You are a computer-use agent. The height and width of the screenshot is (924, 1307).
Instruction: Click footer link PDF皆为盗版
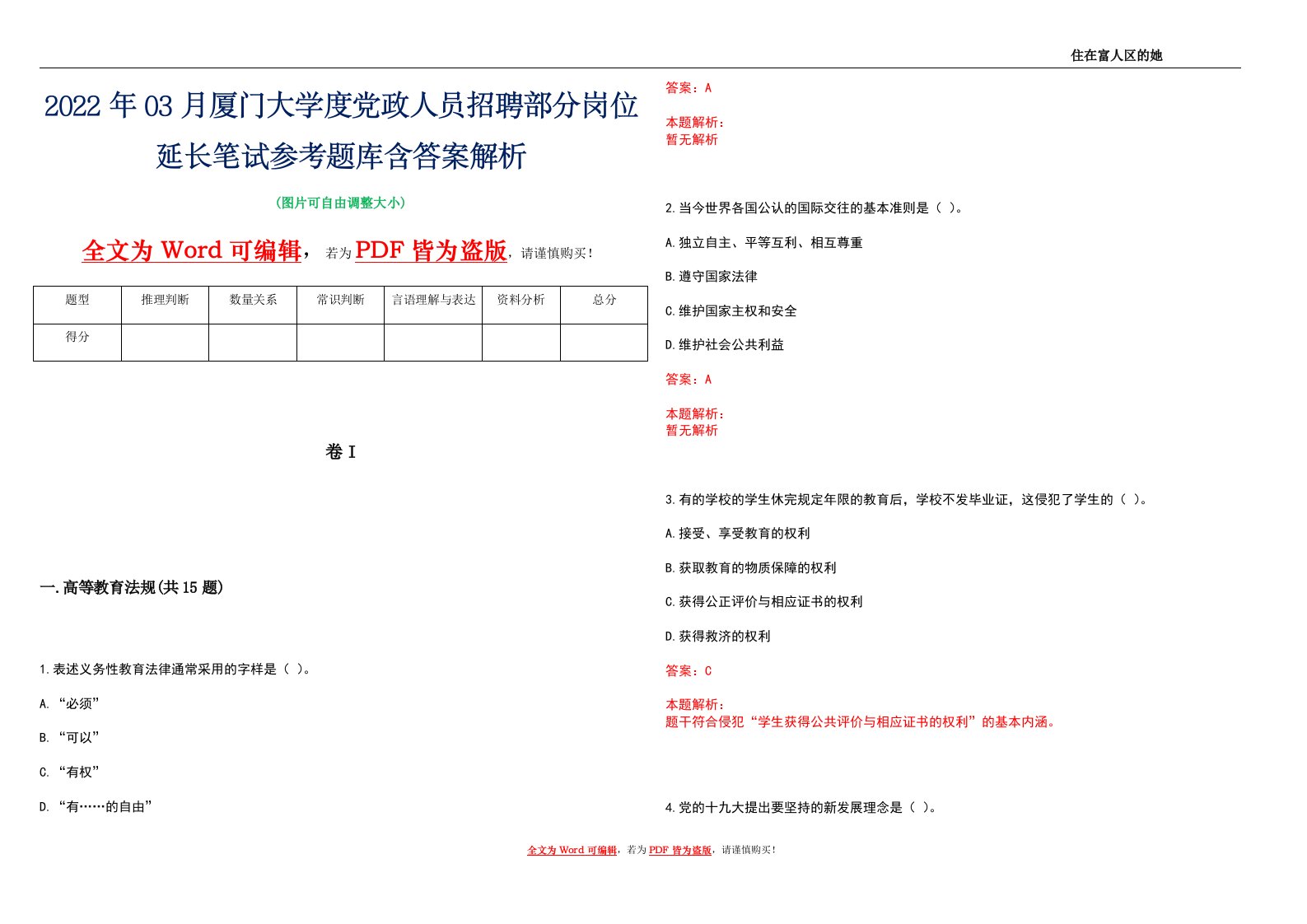(x=680, y=850)
